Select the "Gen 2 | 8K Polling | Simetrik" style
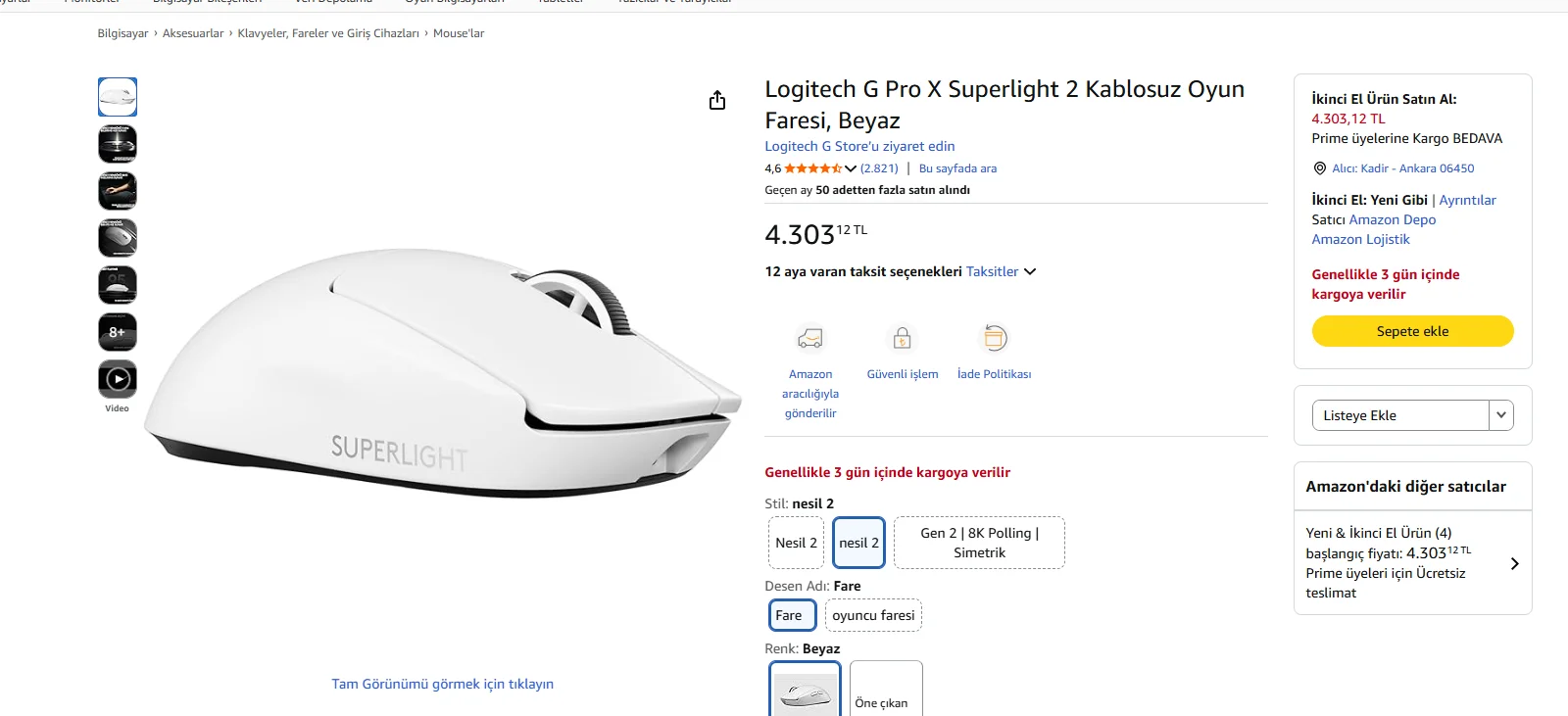The height and width of the screenshot is (716, 1568). point(979,543)
